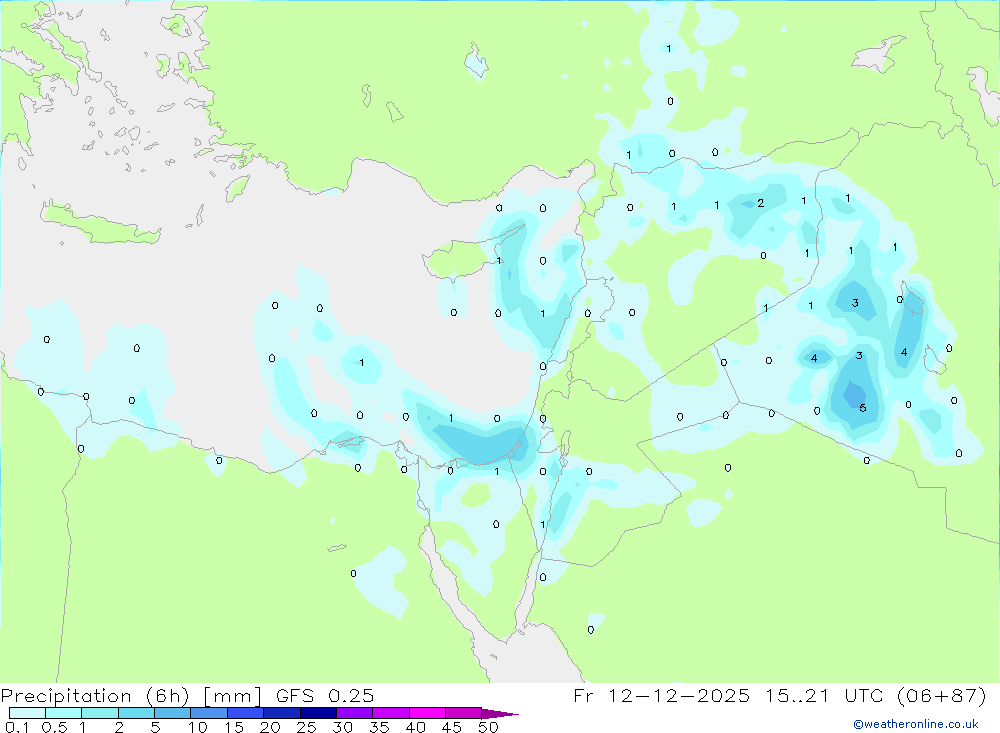Pick the 45–50 mm legend swatch
Viewport: 1000px width, 733px height.
pos(464,713)
